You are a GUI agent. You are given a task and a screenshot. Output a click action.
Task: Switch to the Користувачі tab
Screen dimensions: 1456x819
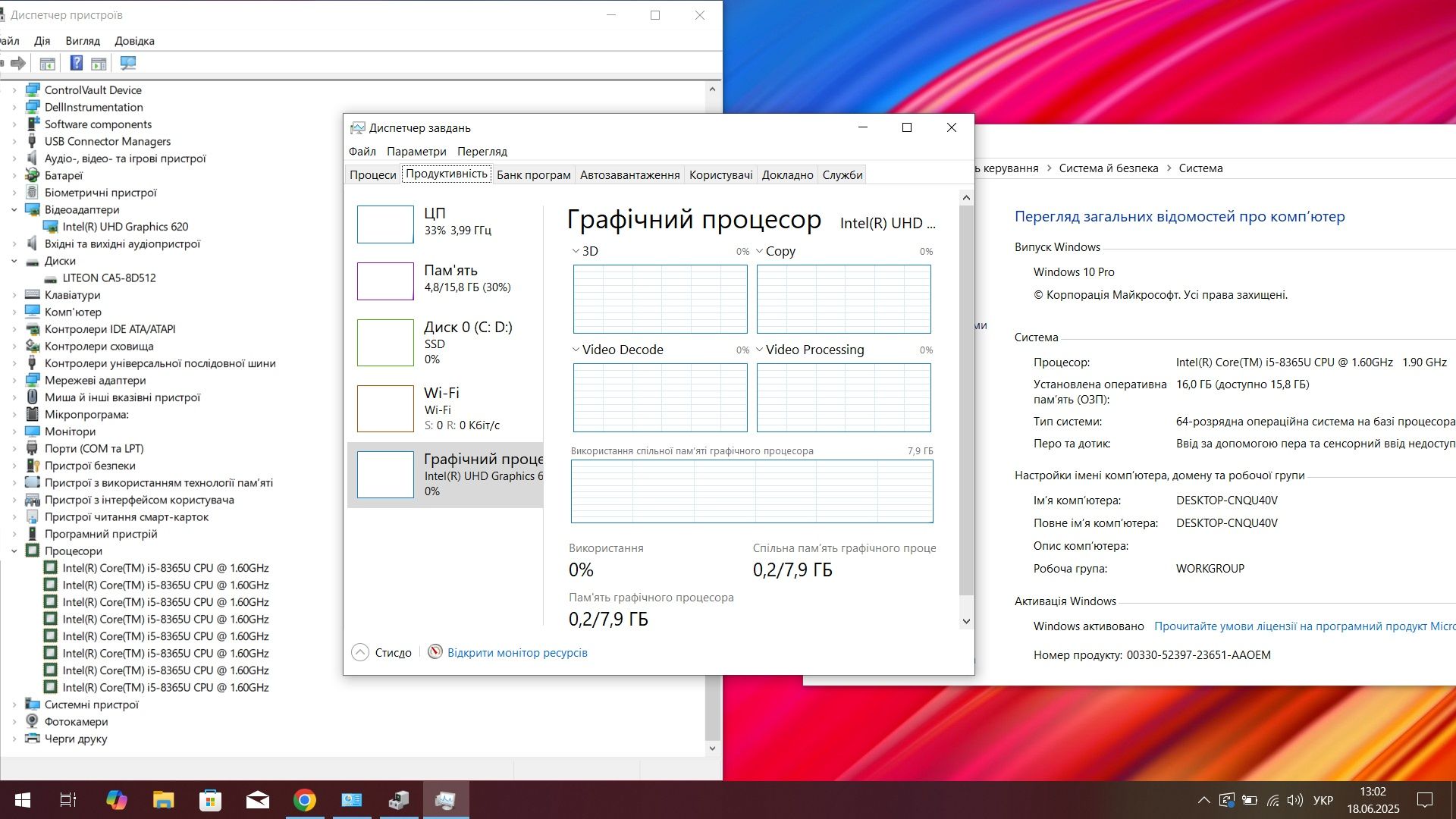pyautogui.click(x=720, y=175)
